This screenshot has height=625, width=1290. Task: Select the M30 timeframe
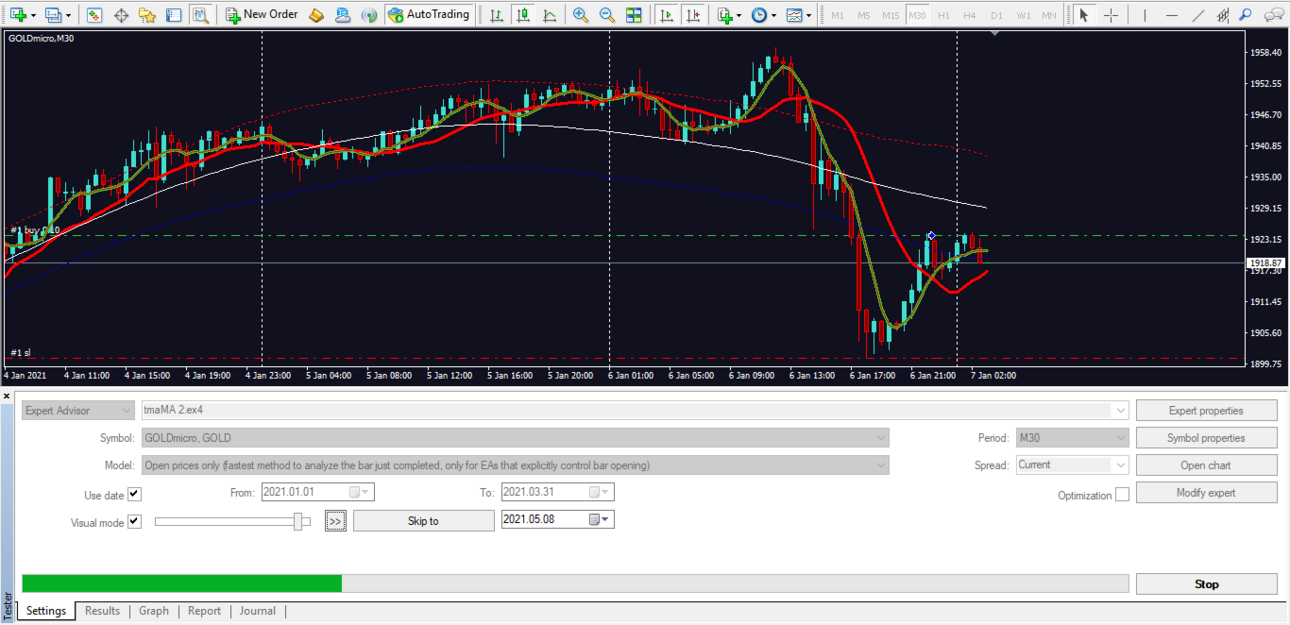click(x=917, y=15)
